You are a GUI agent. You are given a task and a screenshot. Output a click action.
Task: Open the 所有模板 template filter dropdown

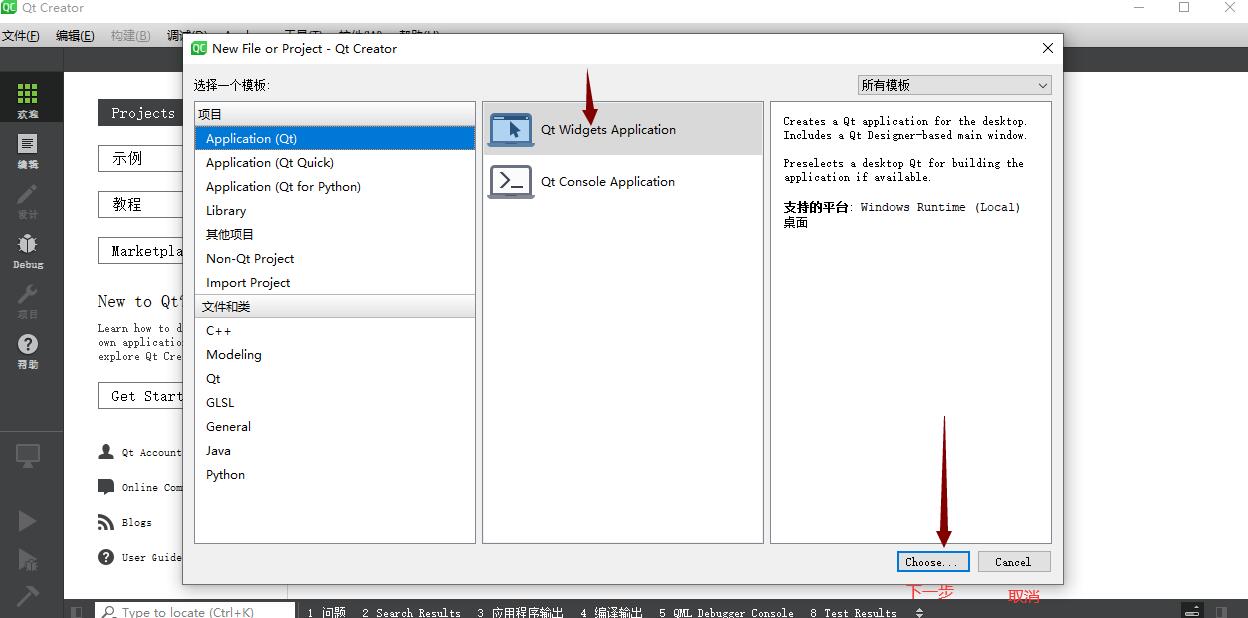pyautogui.click(x=955, y=85)
